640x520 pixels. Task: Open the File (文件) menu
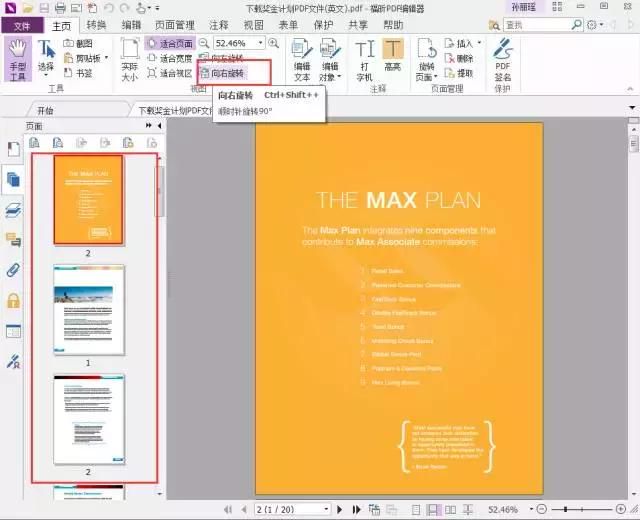tap(22, 26)
